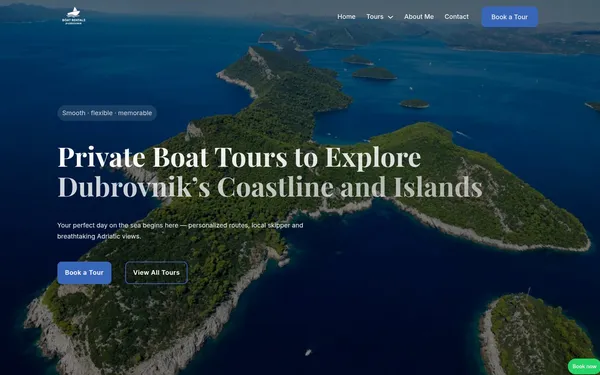Click the 'Your perfect day on the sea' paragraph
Viewport: 600px width, 375px height.
pyautogui.click(x=180, y=231)
